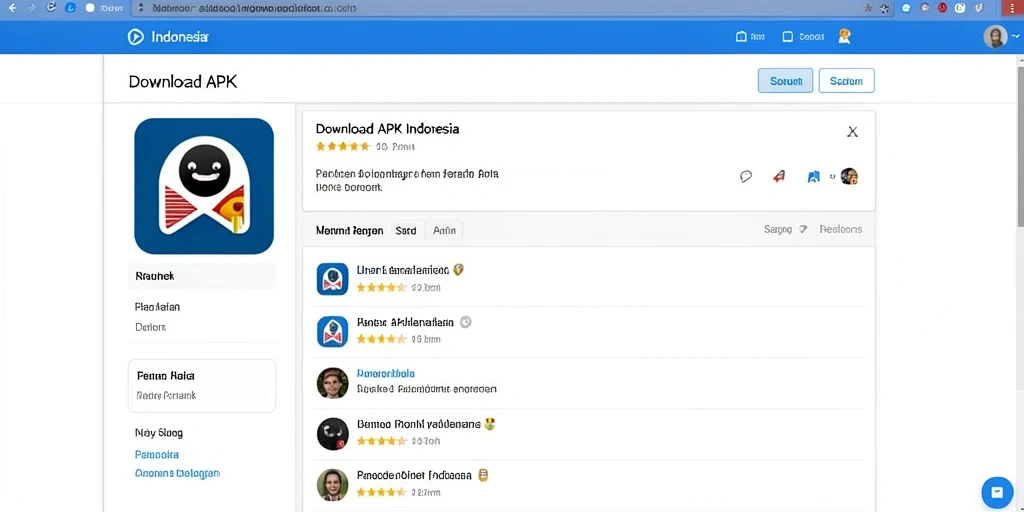Click the smiley emoji badge in the fourth list row
Screen dimensions: 1024x512
pyautogui.click(x=489, y=424)
